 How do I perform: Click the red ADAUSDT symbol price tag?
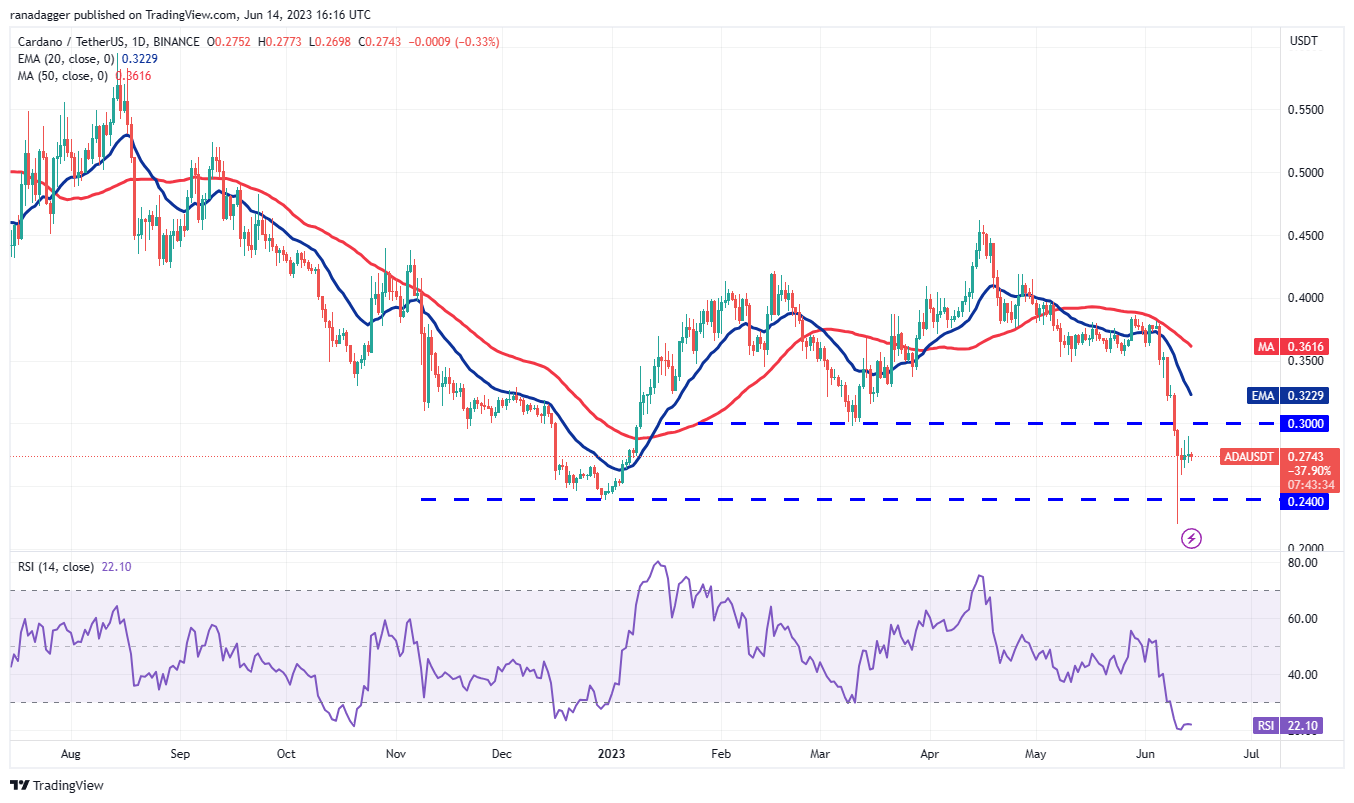point(1250,457)
